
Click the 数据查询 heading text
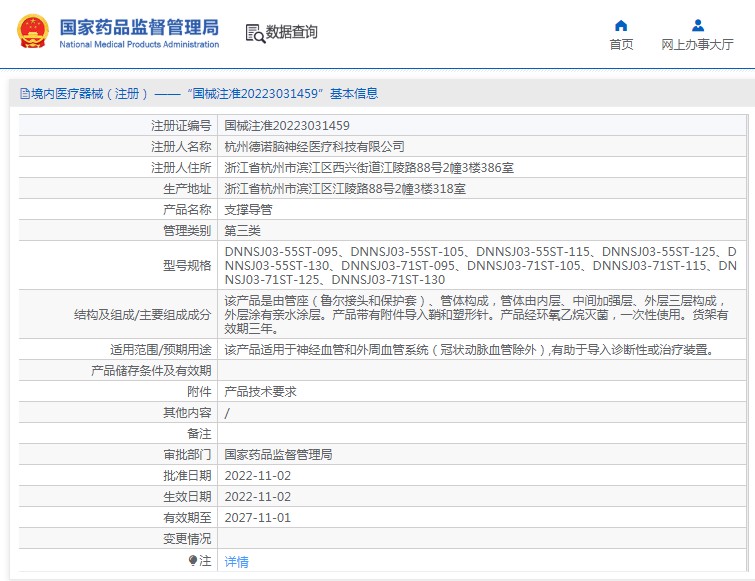coord(291,32)
